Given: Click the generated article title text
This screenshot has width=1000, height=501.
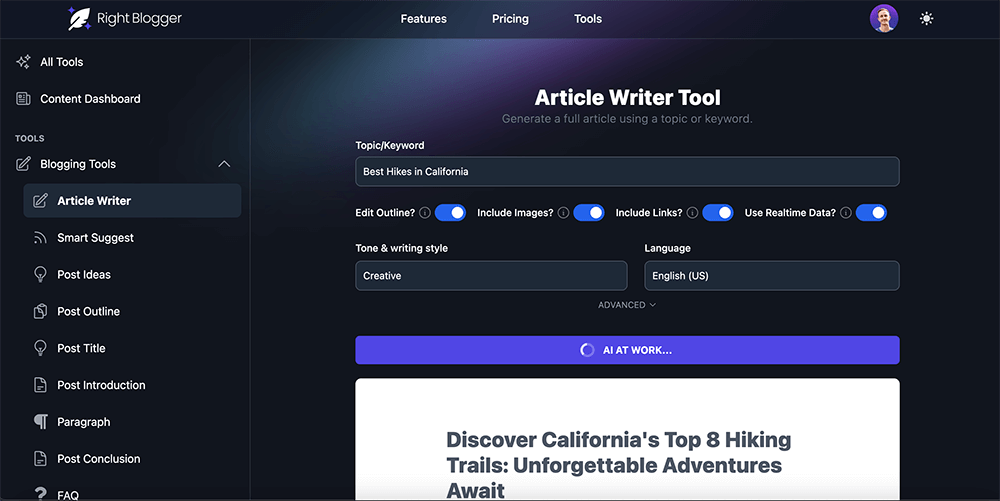Looking at the screenshot, I should coord(619,465).
